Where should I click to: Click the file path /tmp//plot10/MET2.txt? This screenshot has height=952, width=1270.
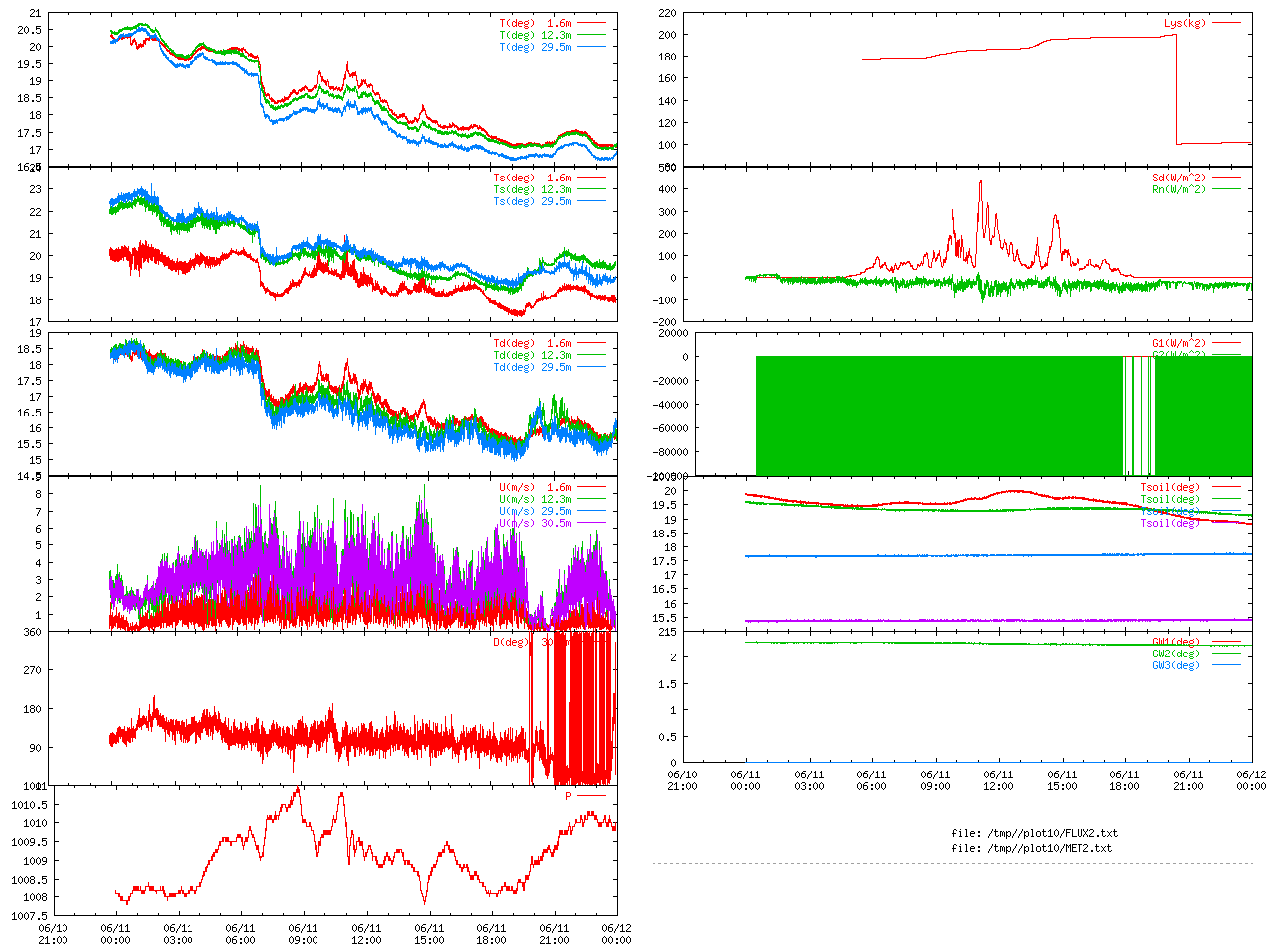pyautogui.click(x=1032, y=848)
